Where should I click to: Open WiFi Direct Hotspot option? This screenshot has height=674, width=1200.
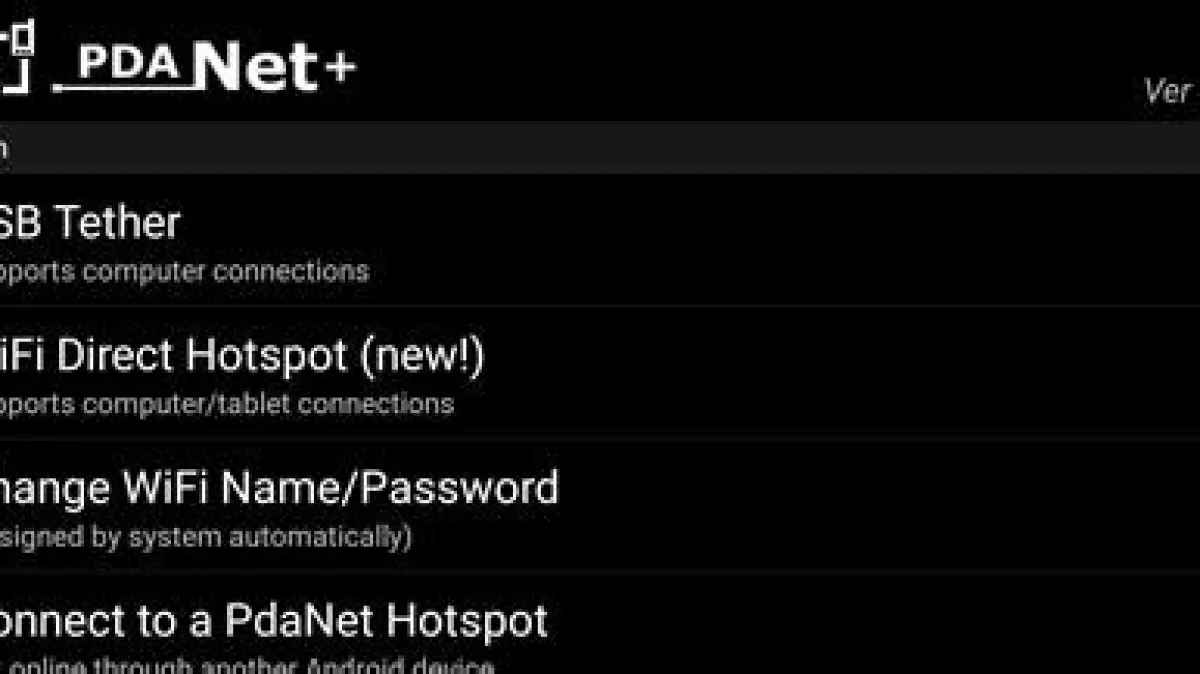[200, 355]
